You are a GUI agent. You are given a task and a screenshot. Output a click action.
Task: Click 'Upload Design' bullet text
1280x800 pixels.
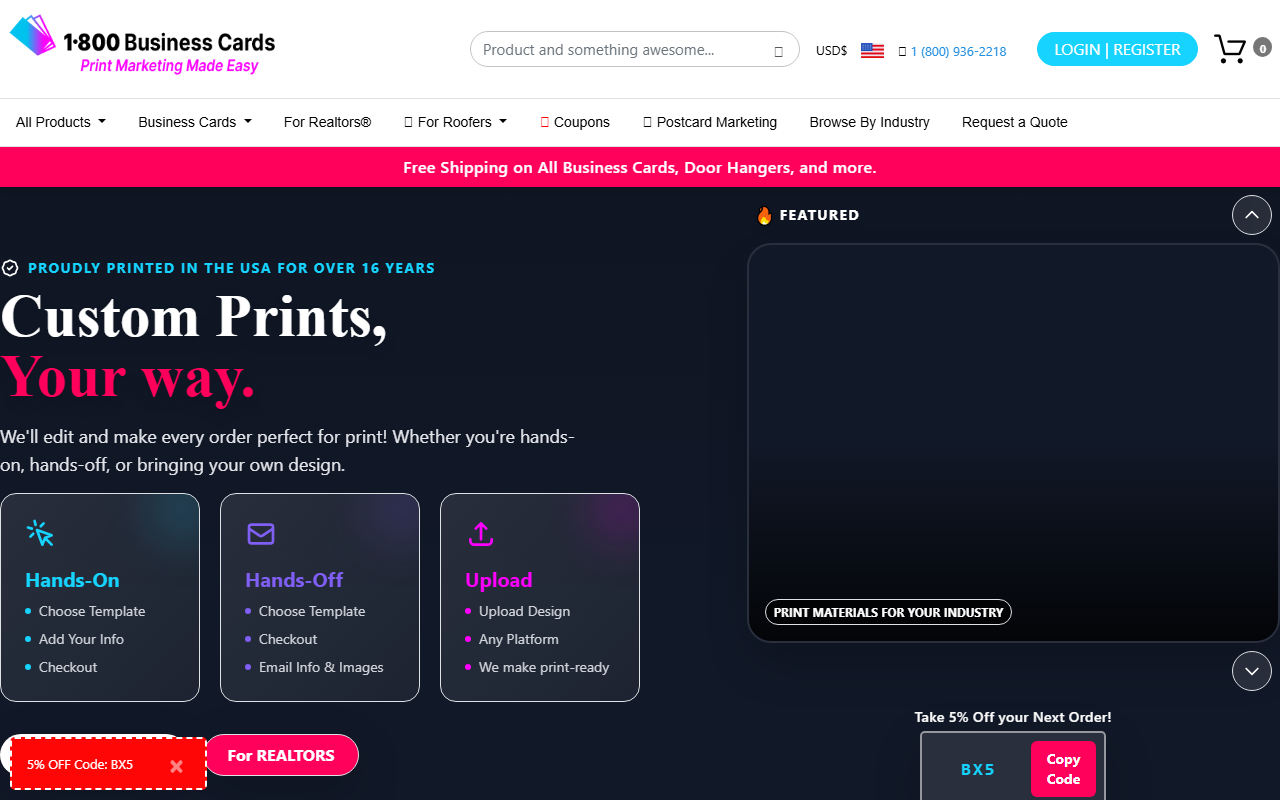click(524, 611)
